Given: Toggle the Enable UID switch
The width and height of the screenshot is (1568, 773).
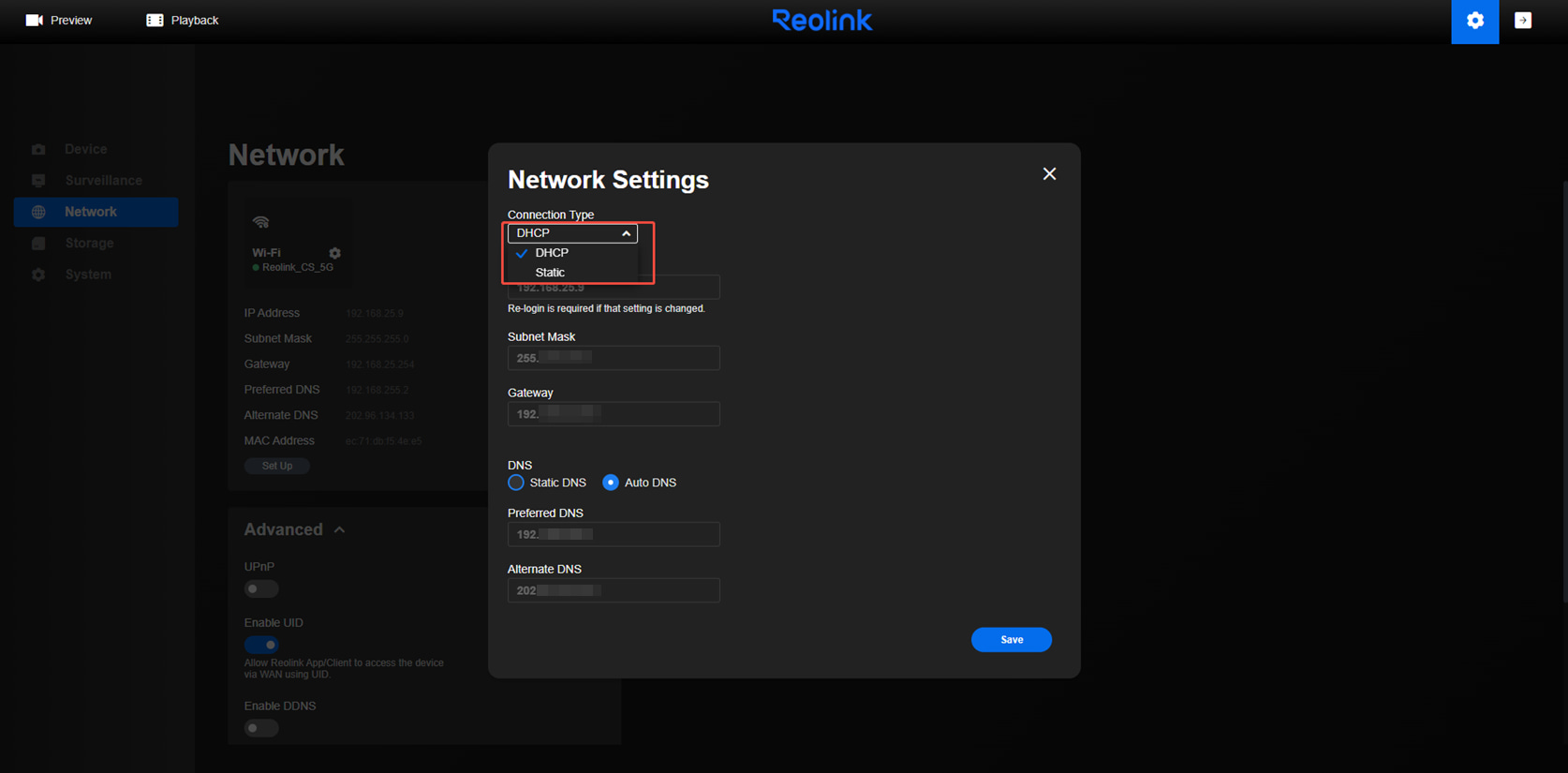Looking at the screenshot, I should coord(261,645).
